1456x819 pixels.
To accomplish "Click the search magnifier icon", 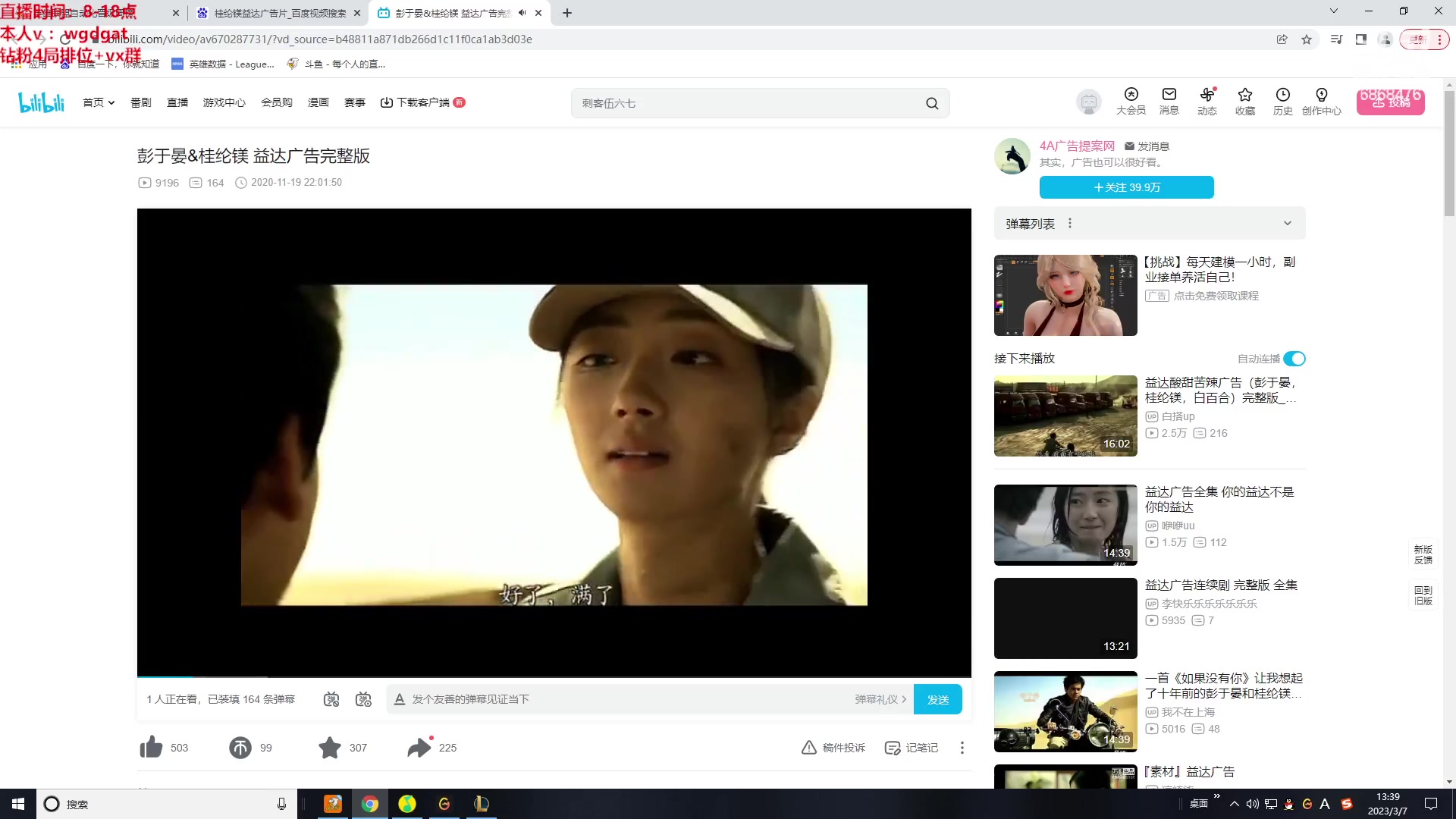I will (x=932, y=104).
